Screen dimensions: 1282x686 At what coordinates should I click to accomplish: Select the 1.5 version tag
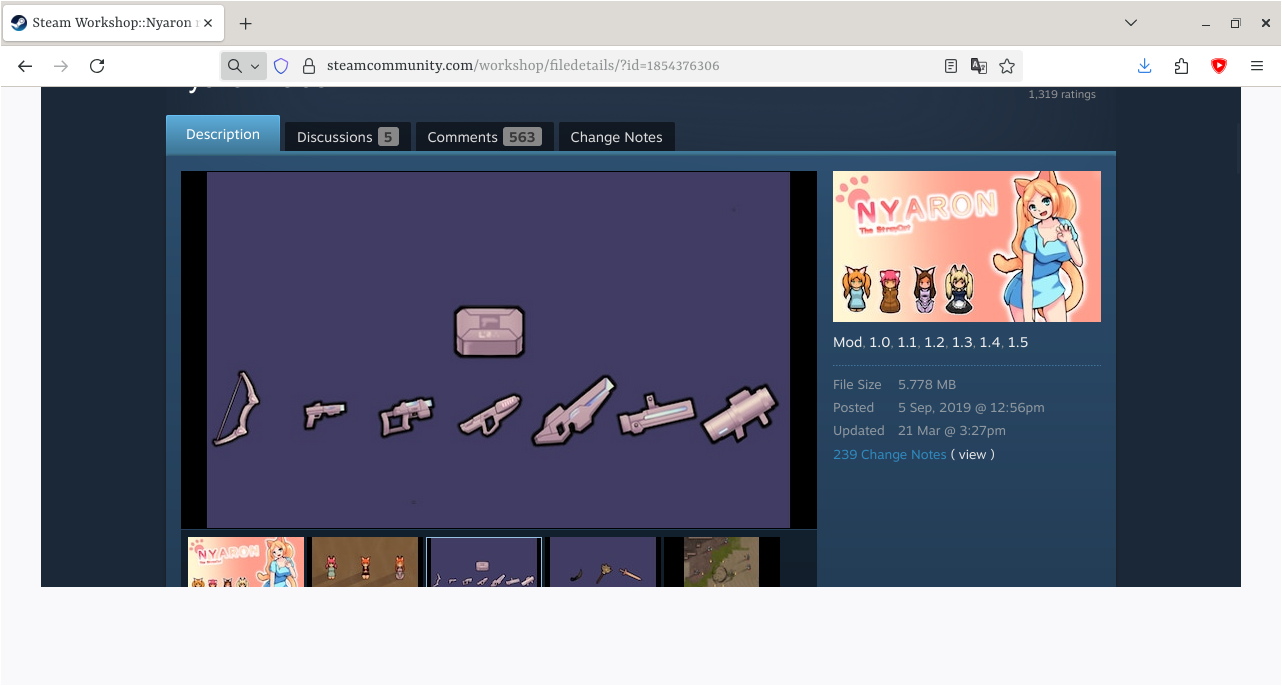pyautogui.click(x=1018, y=342)
